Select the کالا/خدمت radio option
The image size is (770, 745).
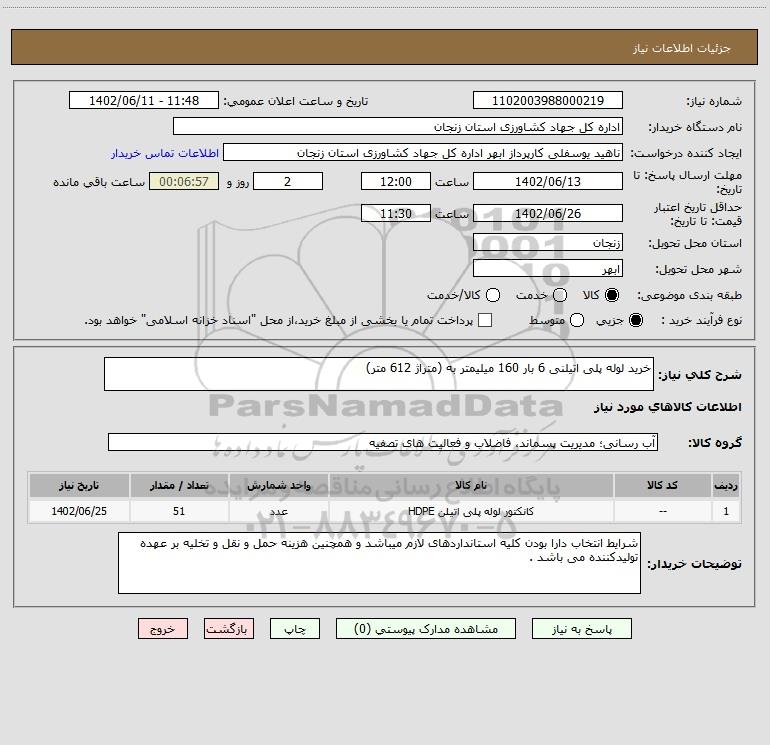tap(493, 295)
